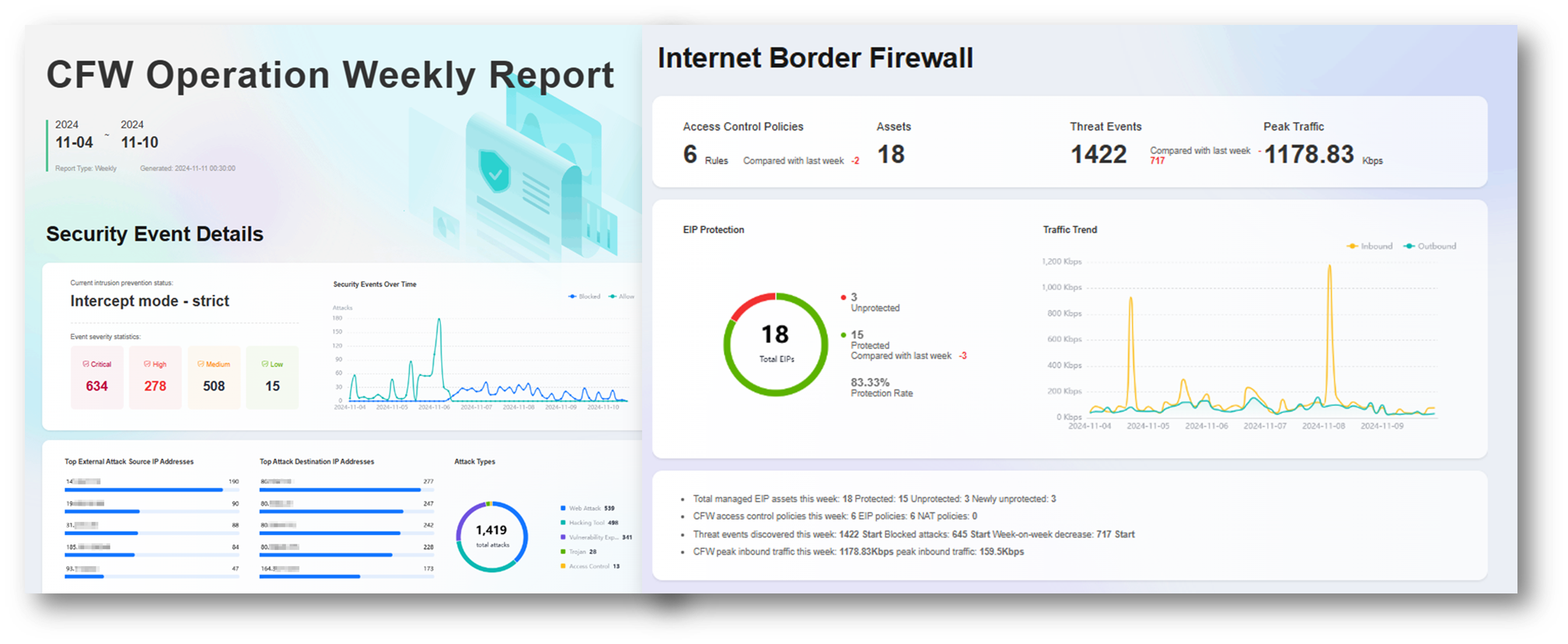Click the top destination IP bar with 277
This screenshot has height=644, width=1568.
(x=340, y=490)
